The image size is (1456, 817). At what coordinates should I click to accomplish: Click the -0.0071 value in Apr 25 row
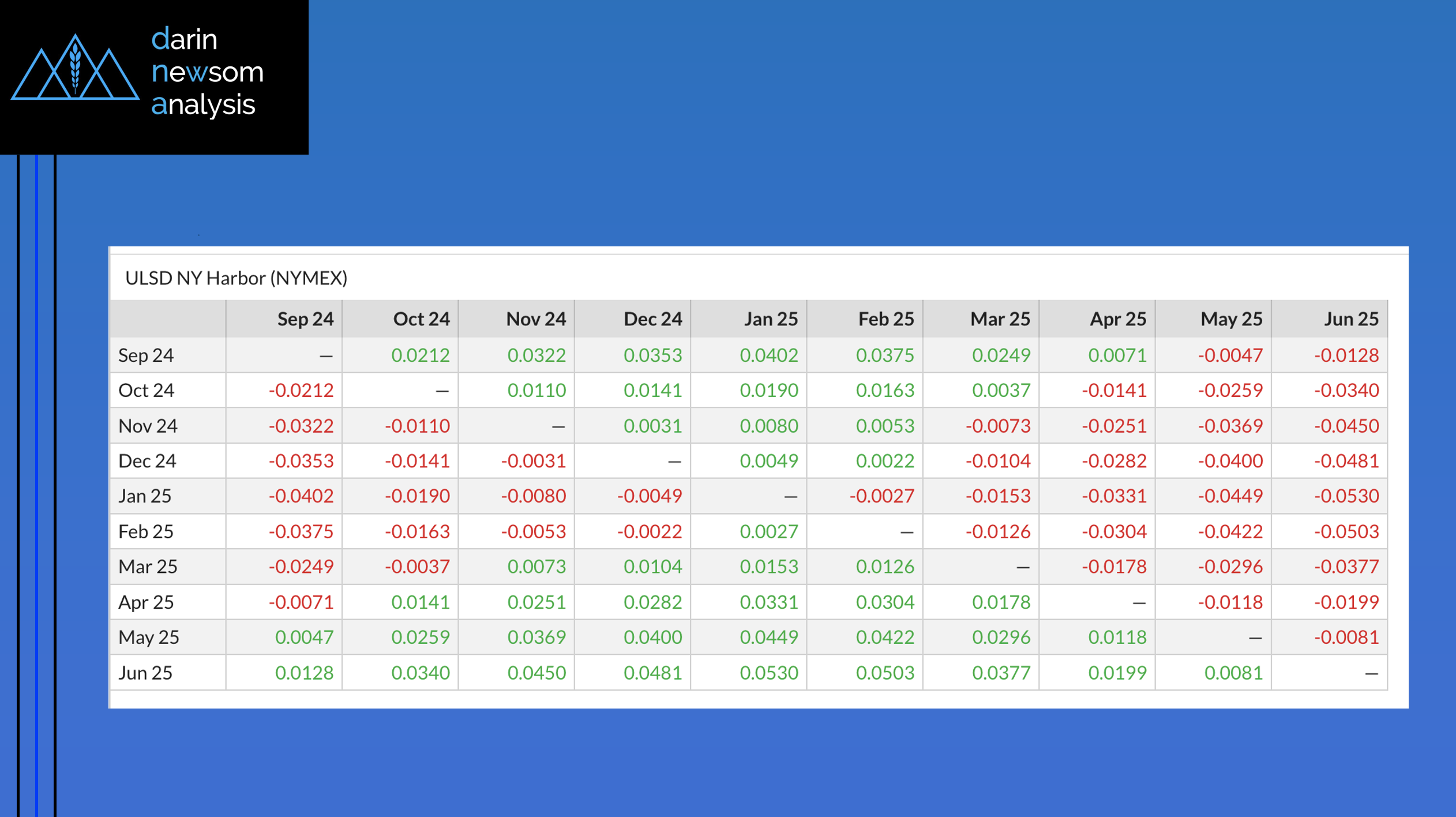[301, 602]
